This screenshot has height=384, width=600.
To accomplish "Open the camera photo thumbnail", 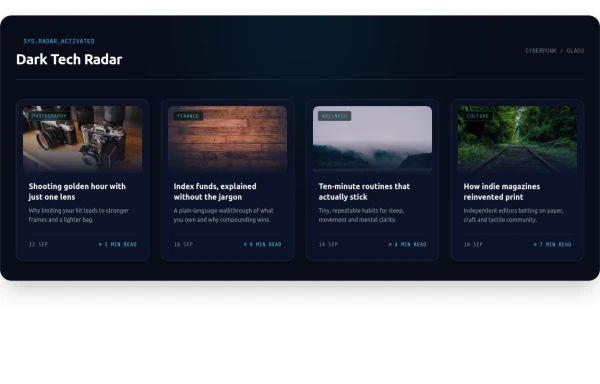I will point(83,139).
